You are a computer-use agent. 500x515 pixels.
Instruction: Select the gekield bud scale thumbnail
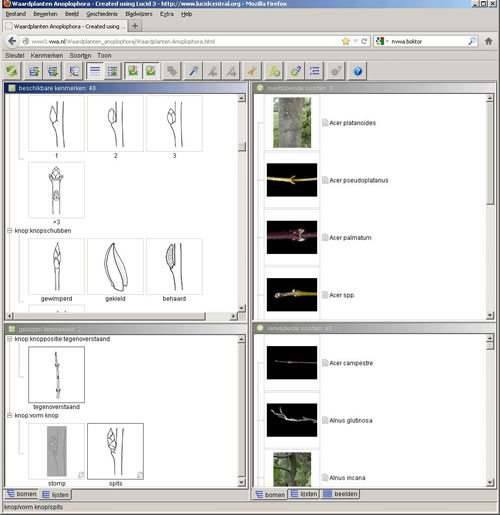115,266
